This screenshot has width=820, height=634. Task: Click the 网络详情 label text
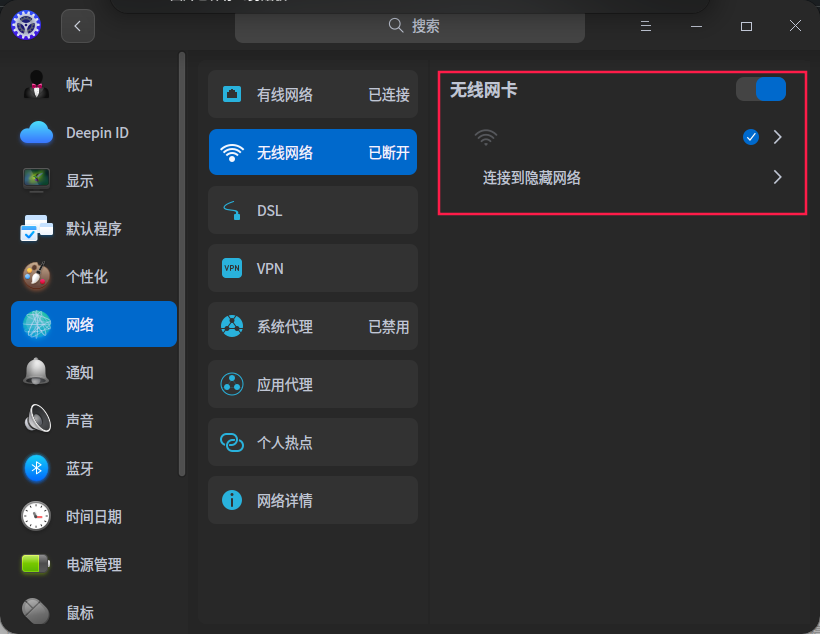coord(284,501)
